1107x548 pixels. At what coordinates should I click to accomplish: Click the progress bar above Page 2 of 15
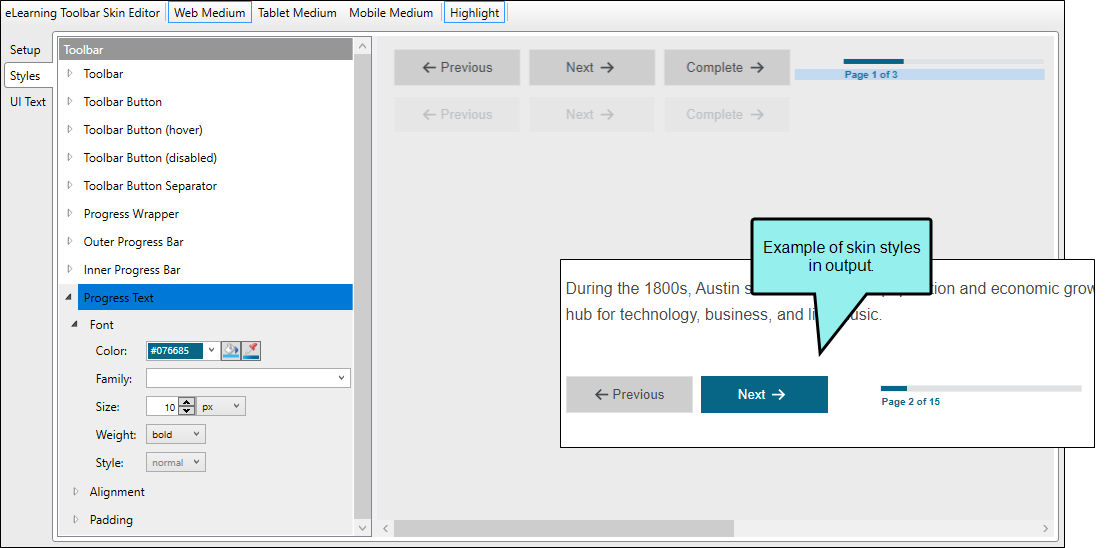pos(981,388)
